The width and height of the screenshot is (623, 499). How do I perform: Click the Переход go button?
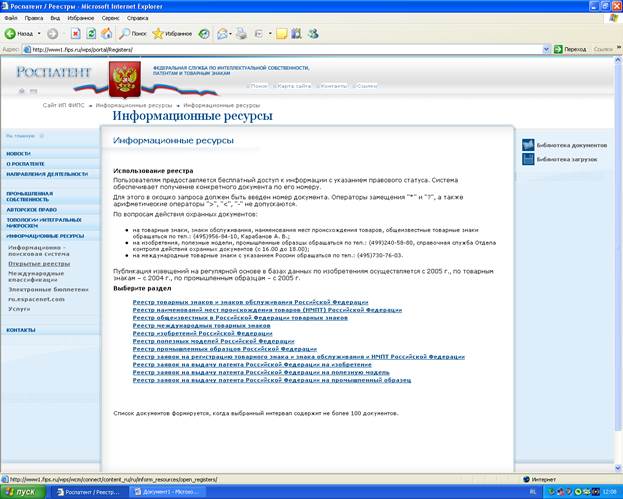570,50
